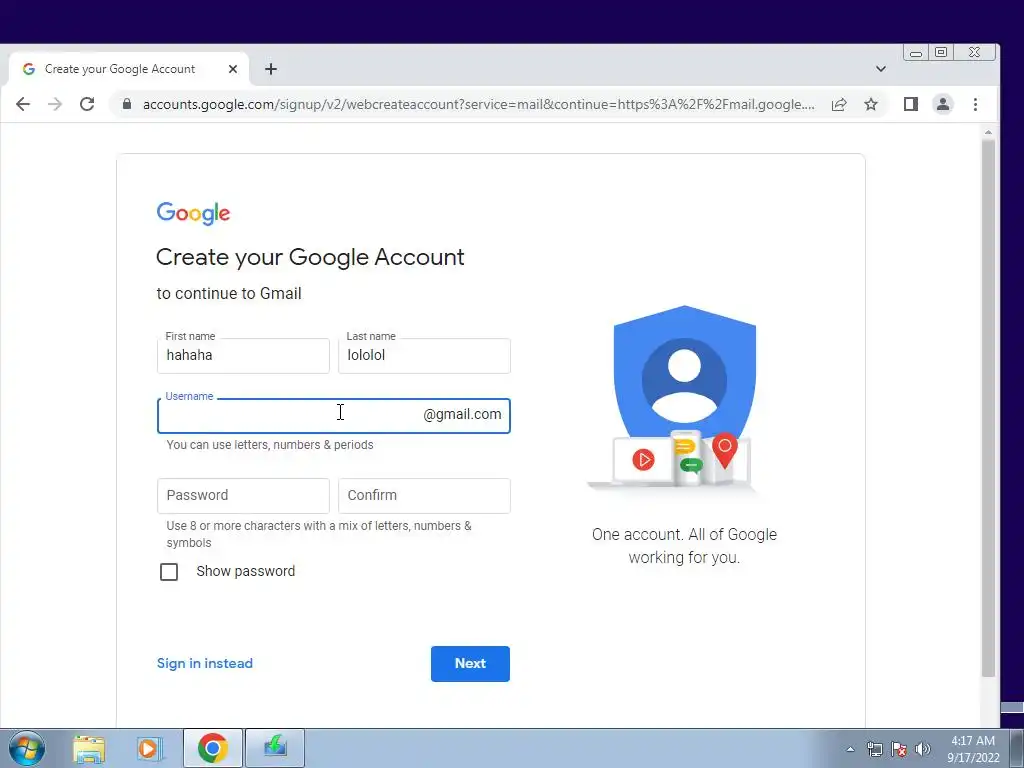Launch Windows Media Player from the taskbar
1024x768 pixels.
coord(150,748)
